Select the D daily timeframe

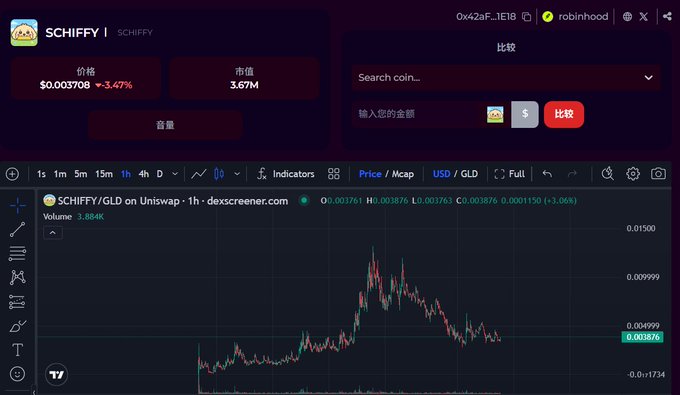pos(160,174)
